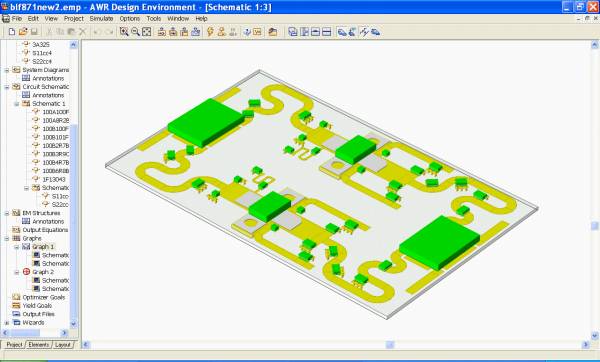The width and height of the screenshot is (600, 362).
Task: Select Optimizer Goals in project tree
Action: click(44, 297)
